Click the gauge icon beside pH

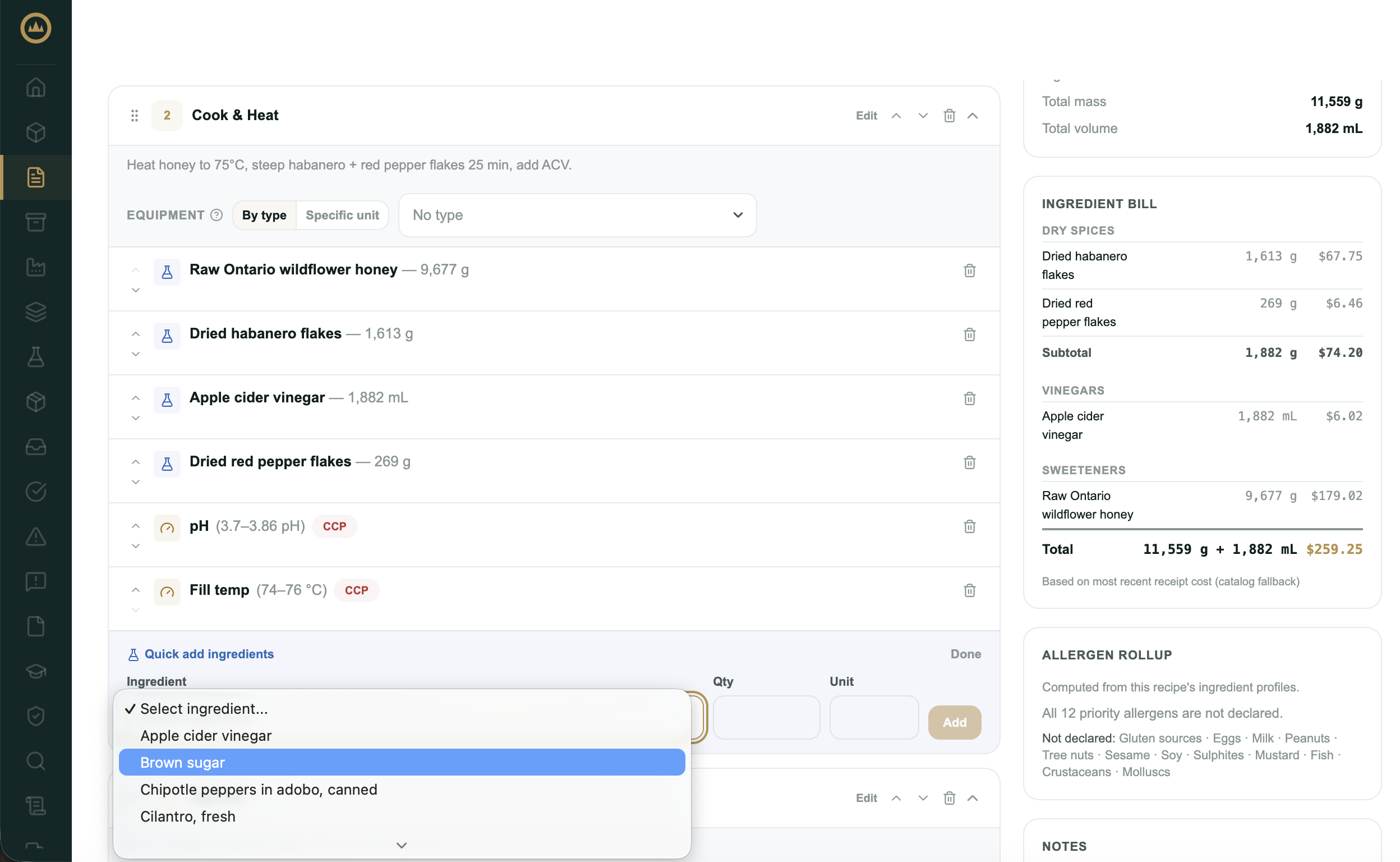pyautogui.click(x=167, y=528)
